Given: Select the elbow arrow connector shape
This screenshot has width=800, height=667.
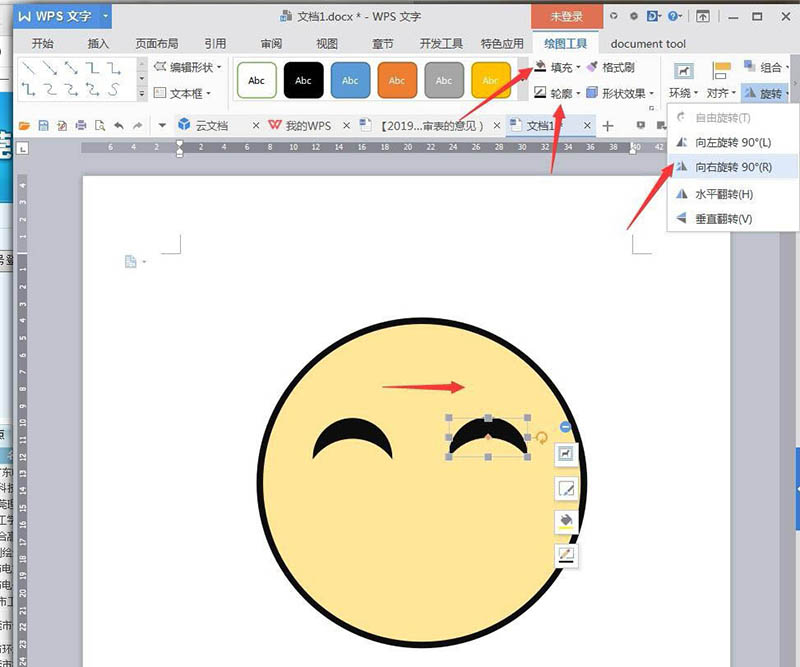Looking at the screenshot, I should click(x=114, y=68).
